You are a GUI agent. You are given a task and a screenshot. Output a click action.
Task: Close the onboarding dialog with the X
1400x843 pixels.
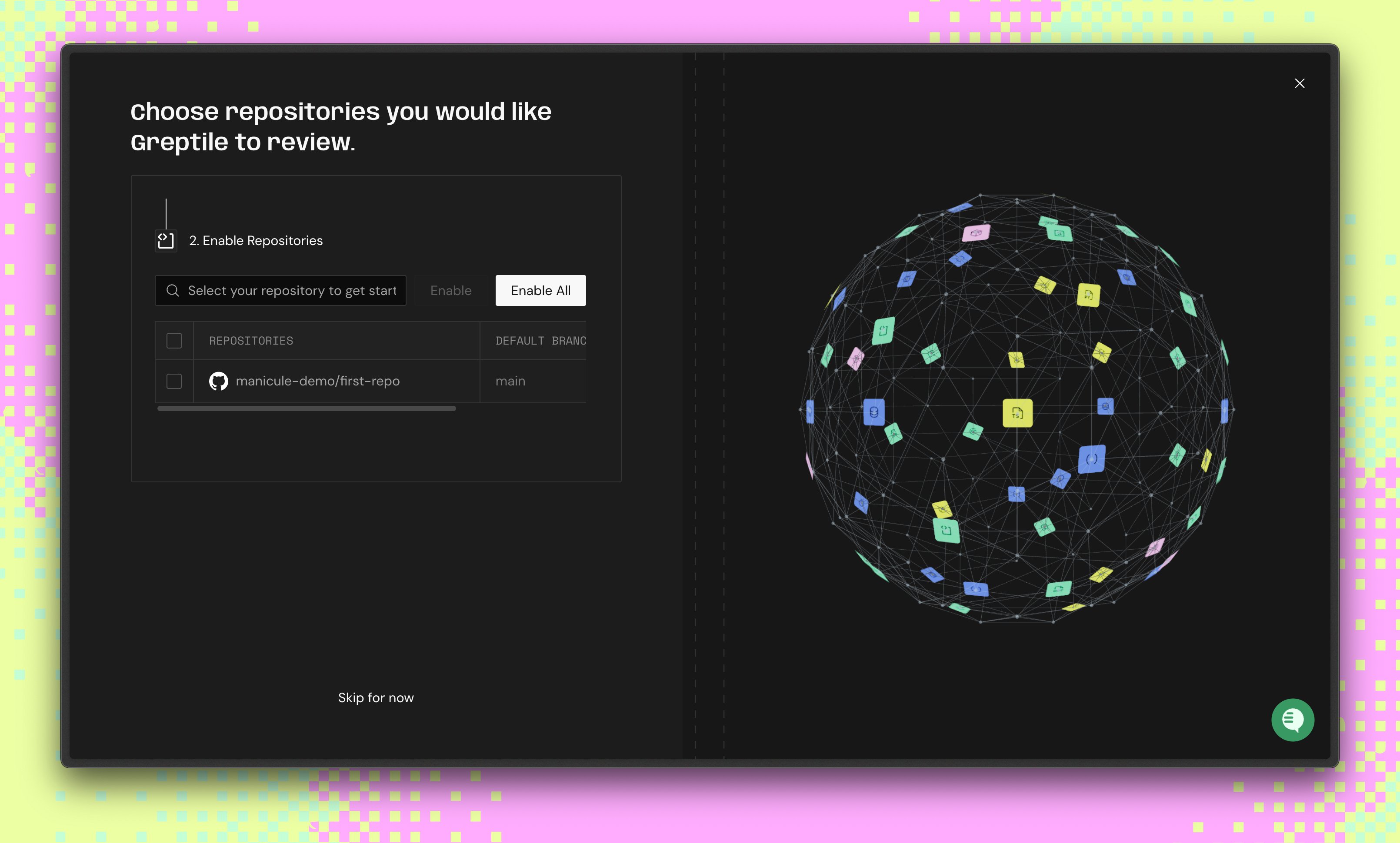point(1300,83)
